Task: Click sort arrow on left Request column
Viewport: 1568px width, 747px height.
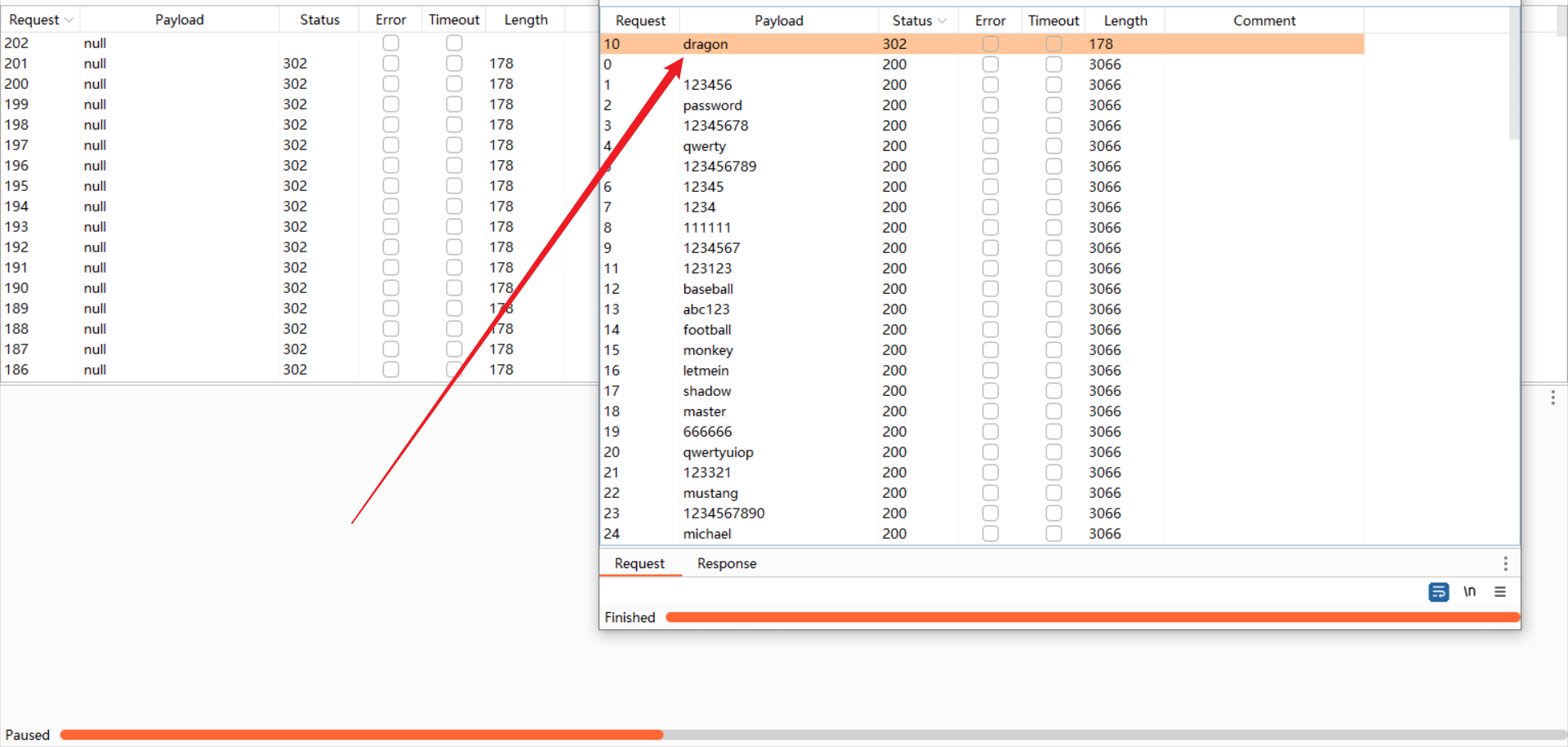Action: 69,20
